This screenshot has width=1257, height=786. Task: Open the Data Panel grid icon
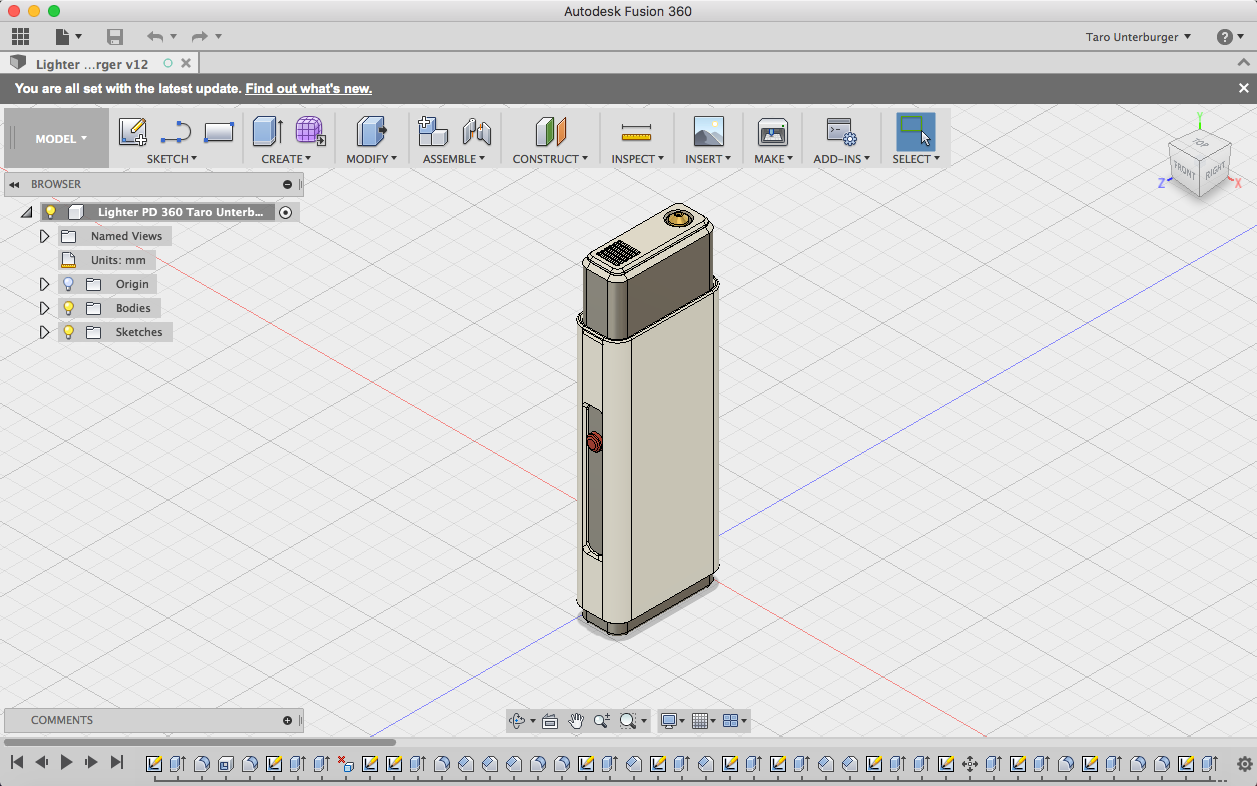click(20, 37)
